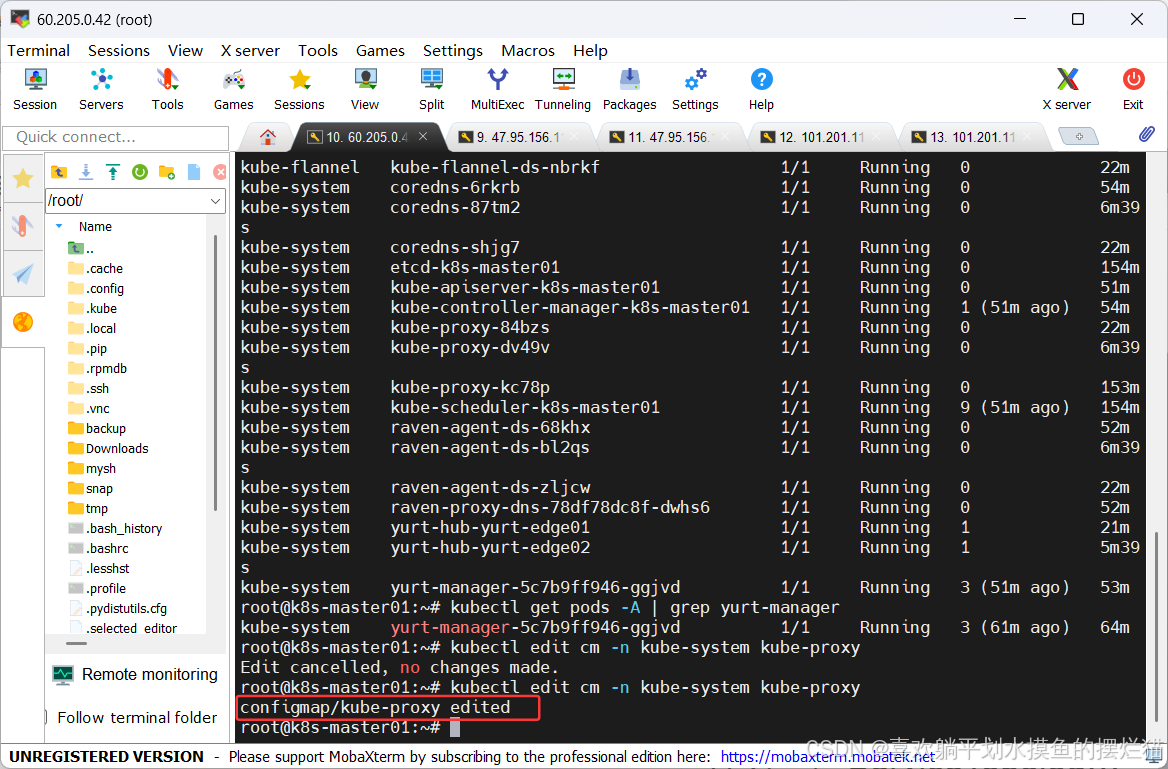Switch to tab 11. 47.95.156
Viewport: 1168px width, 769px height.
670,137
